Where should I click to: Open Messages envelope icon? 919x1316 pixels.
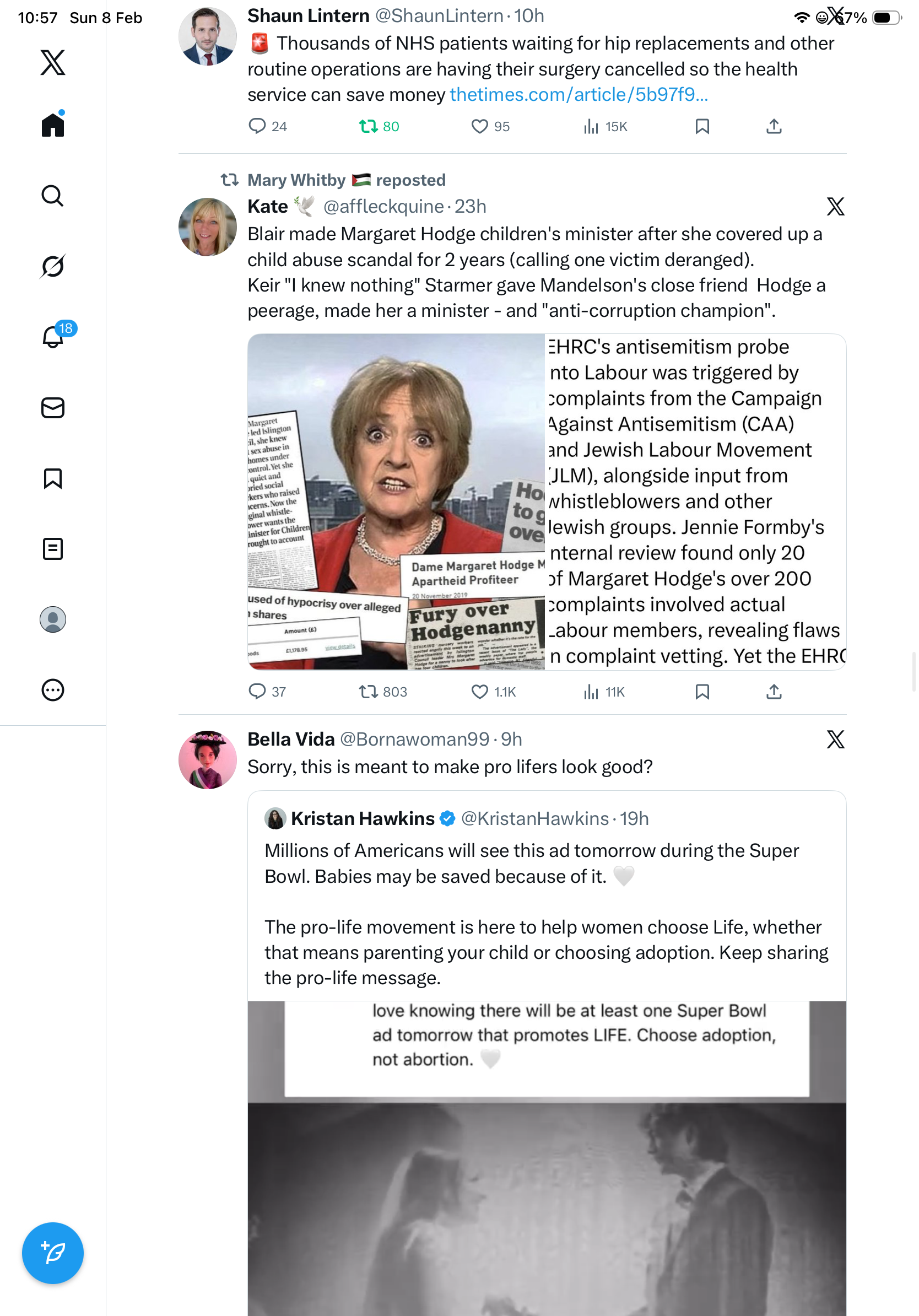point(53,408)
